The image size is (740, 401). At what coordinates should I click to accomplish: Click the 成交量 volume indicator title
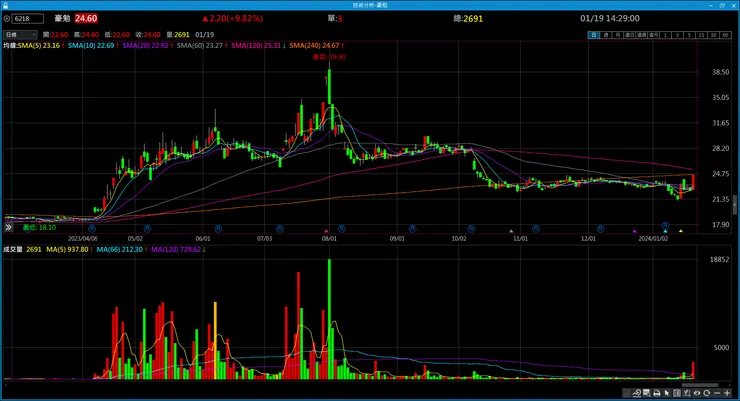tap(13, 250)
